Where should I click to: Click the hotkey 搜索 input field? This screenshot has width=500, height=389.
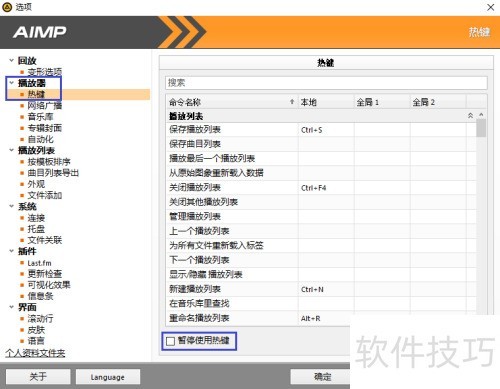click(326, 83)
